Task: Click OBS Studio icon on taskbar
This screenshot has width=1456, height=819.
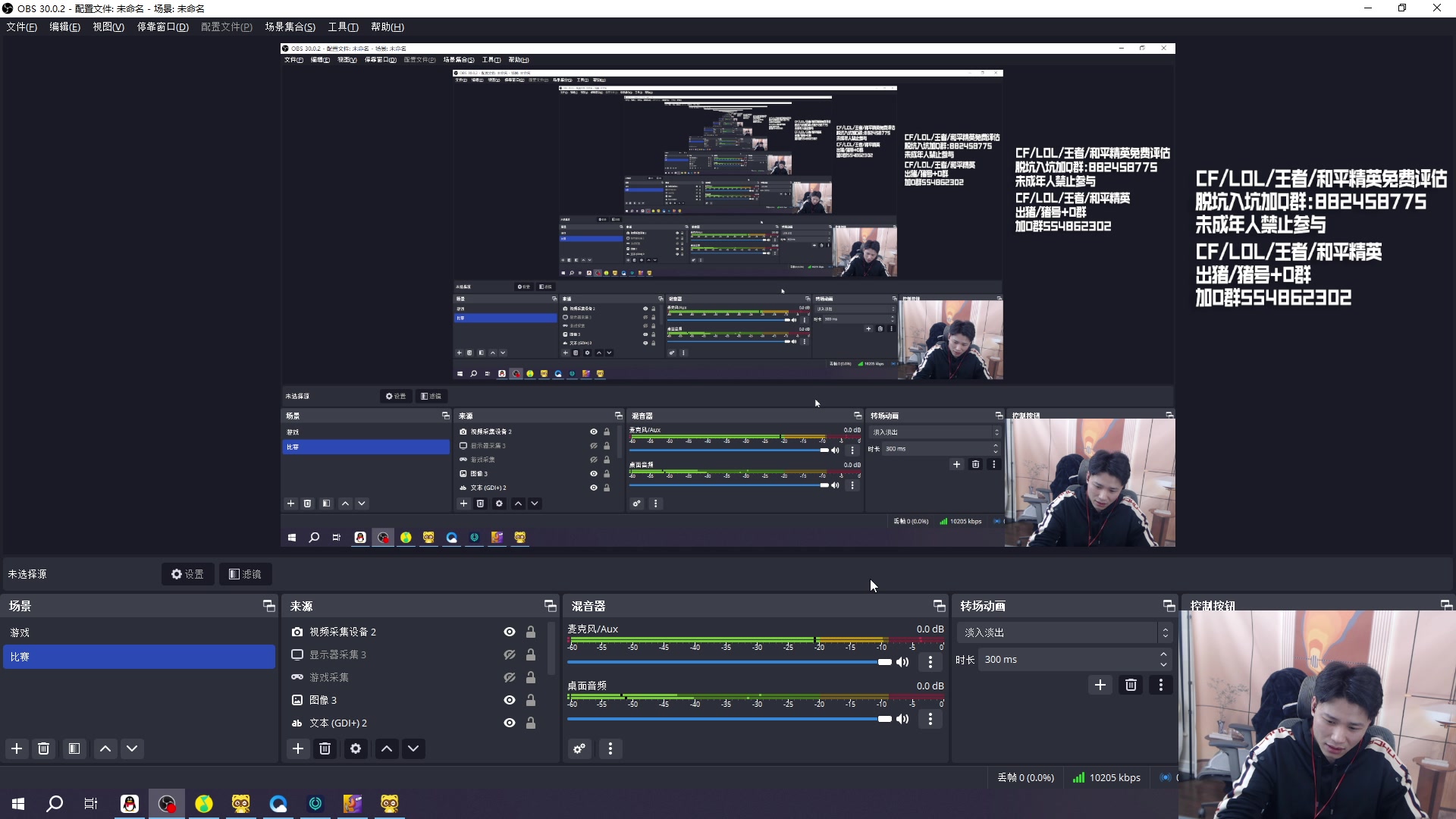Action: tap(167, 804)
